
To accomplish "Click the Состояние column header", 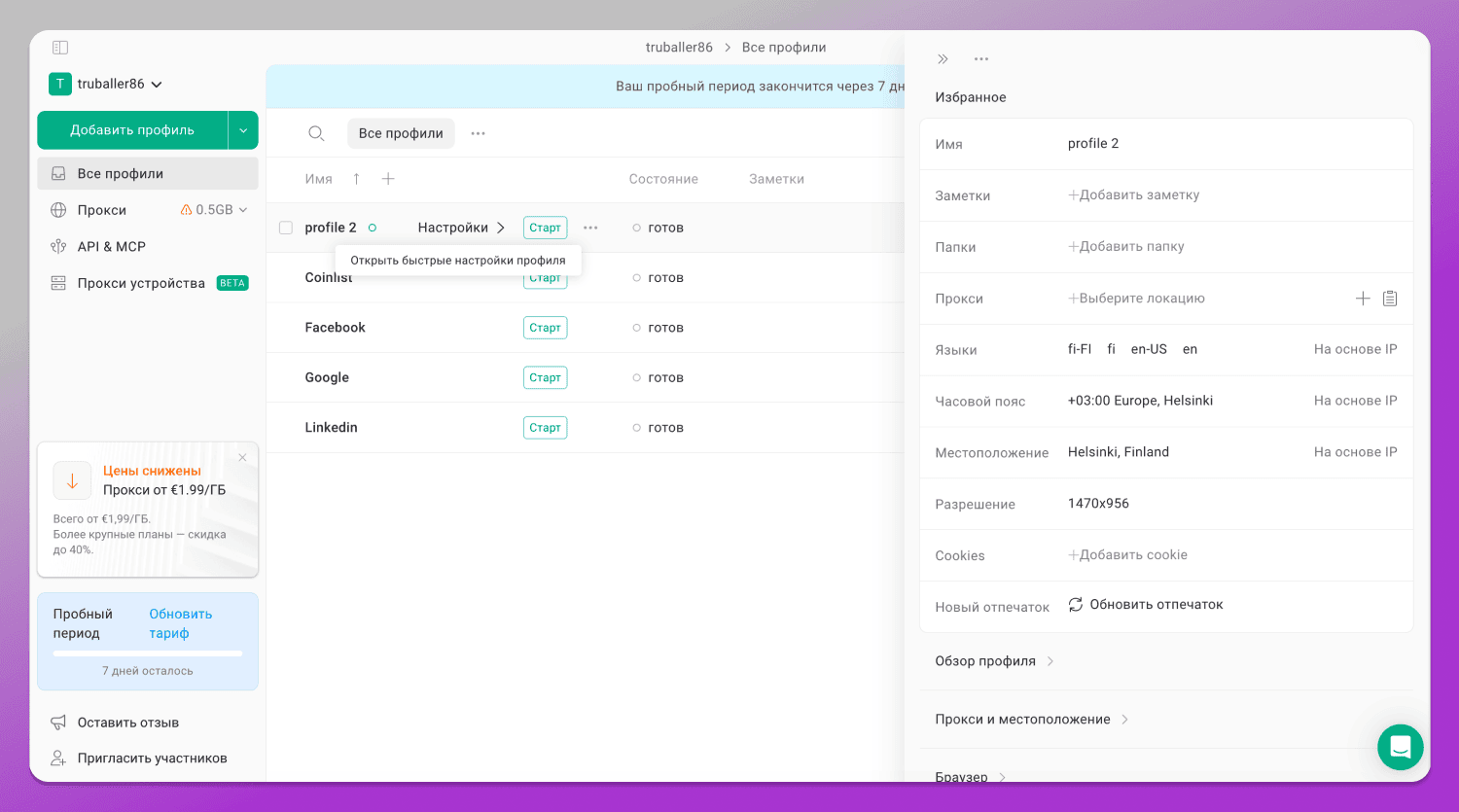I will tap(663, 179).
